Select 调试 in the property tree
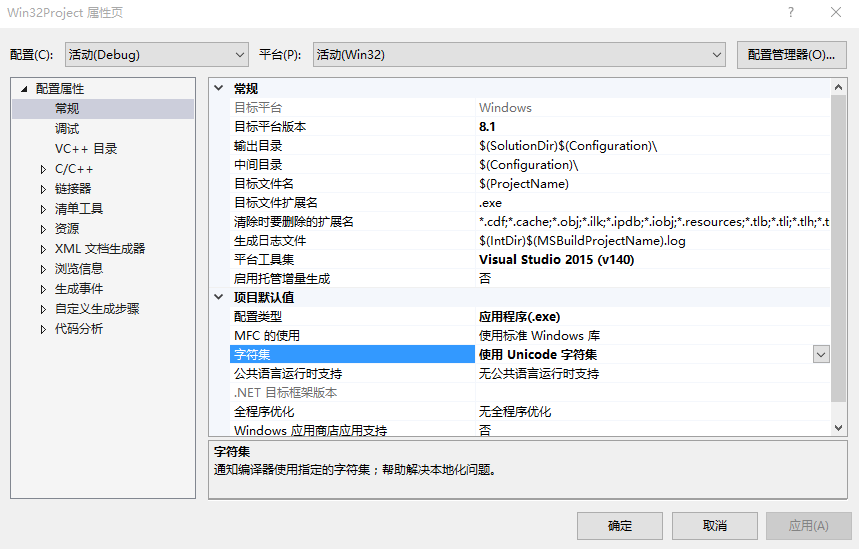Screen dimensions: 859x549 (67, 129)
